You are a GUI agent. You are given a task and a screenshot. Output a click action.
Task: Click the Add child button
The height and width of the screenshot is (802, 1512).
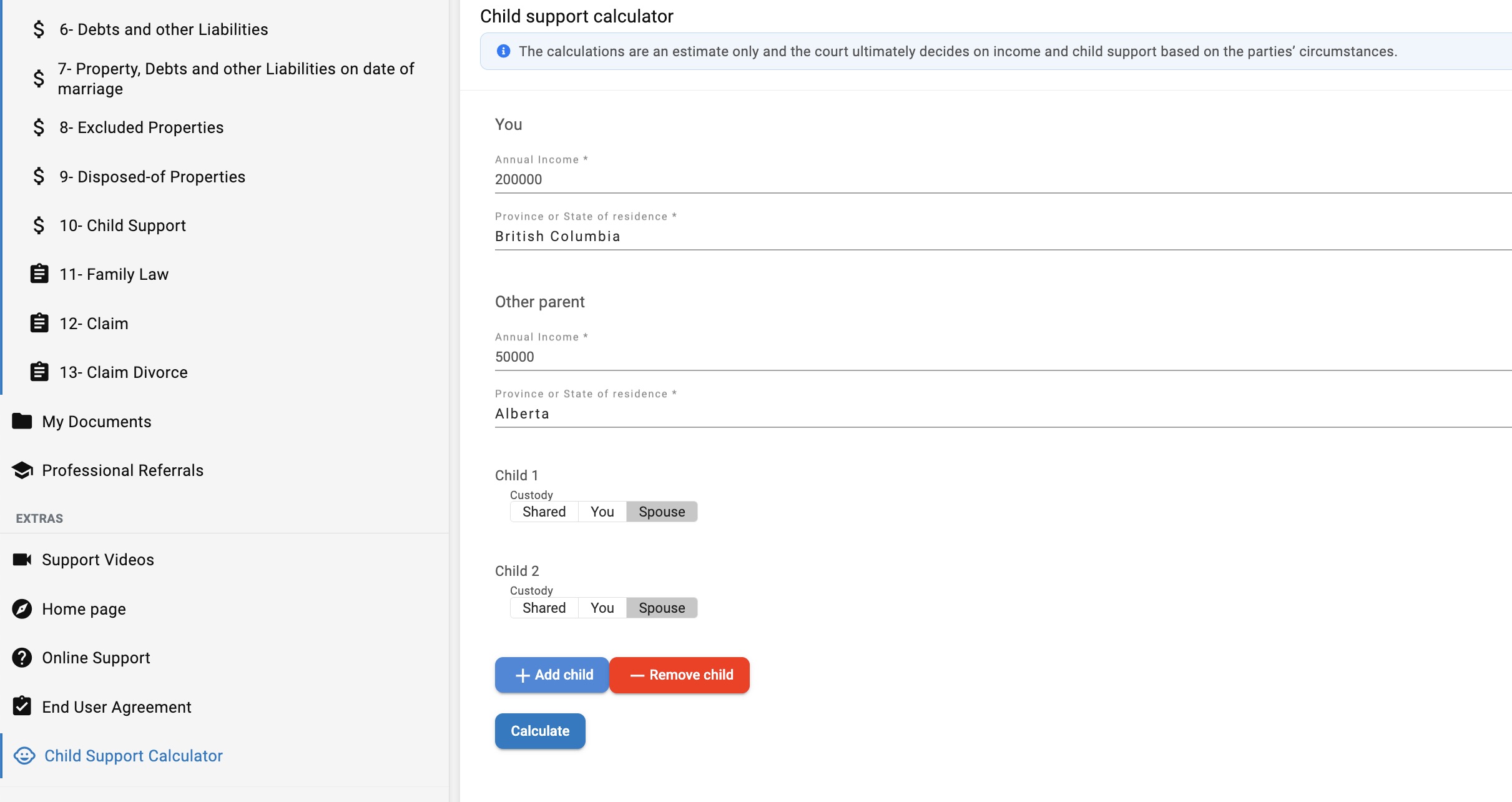click(x=551, y=675)
